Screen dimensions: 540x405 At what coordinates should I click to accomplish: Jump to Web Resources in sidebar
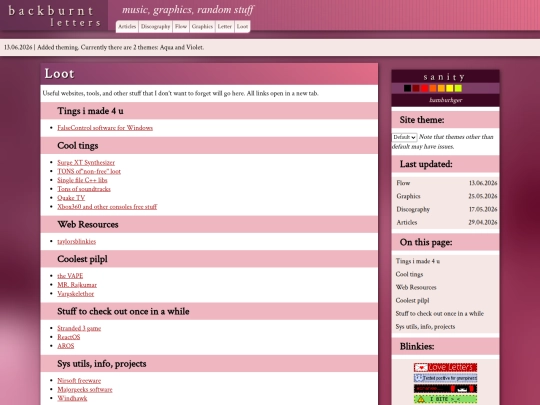coord(416,288)
